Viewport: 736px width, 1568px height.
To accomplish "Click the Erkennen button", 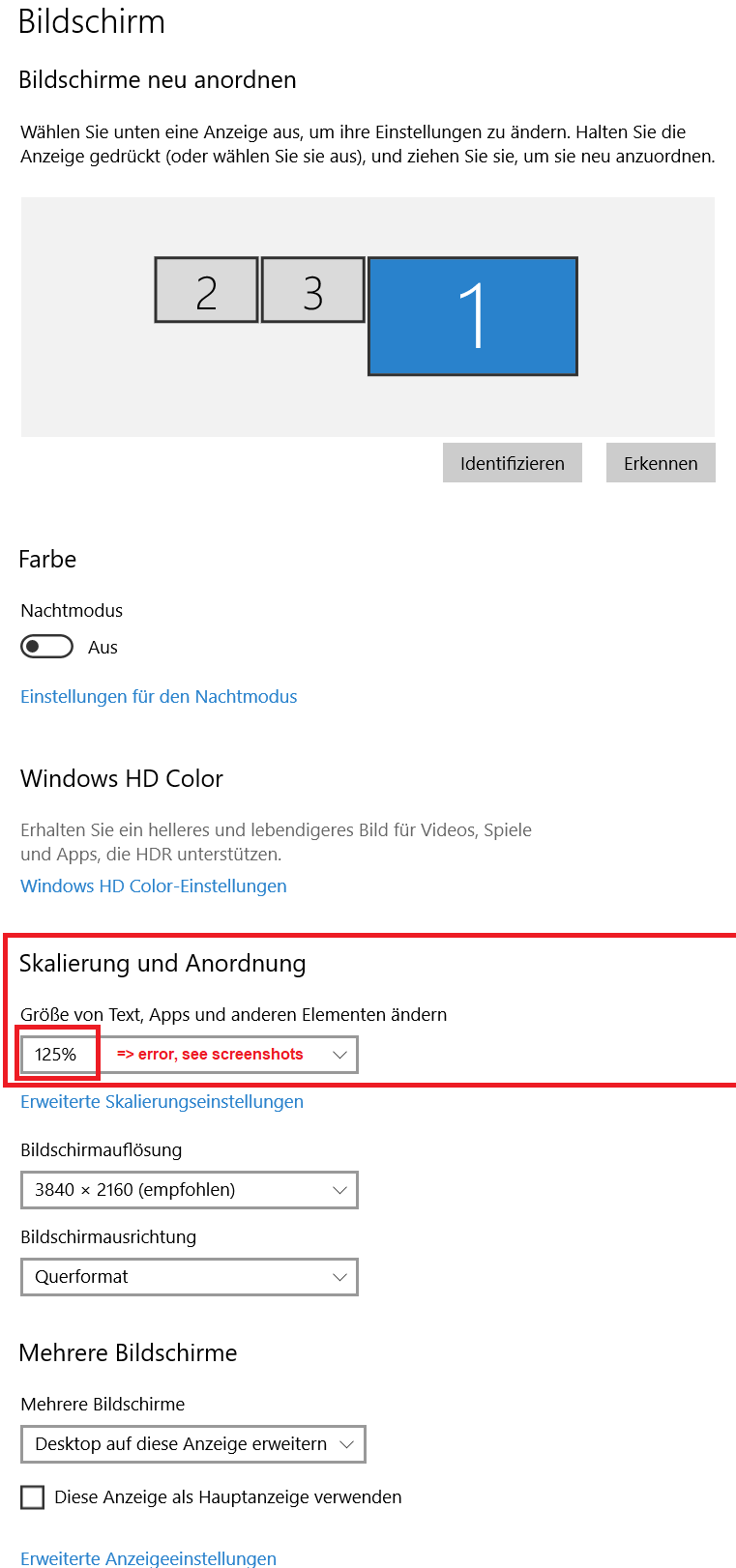I will coord(661,463).
